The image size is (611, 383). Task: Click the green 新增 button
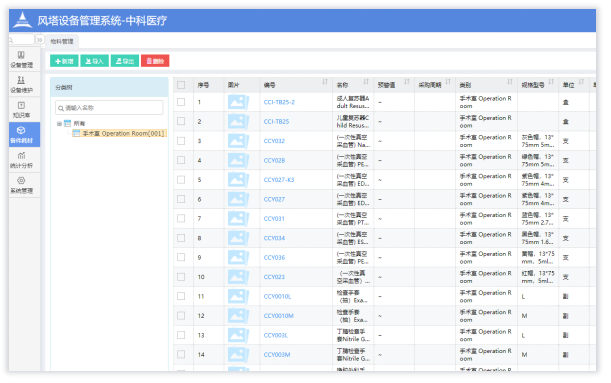[x=64, y=61]
